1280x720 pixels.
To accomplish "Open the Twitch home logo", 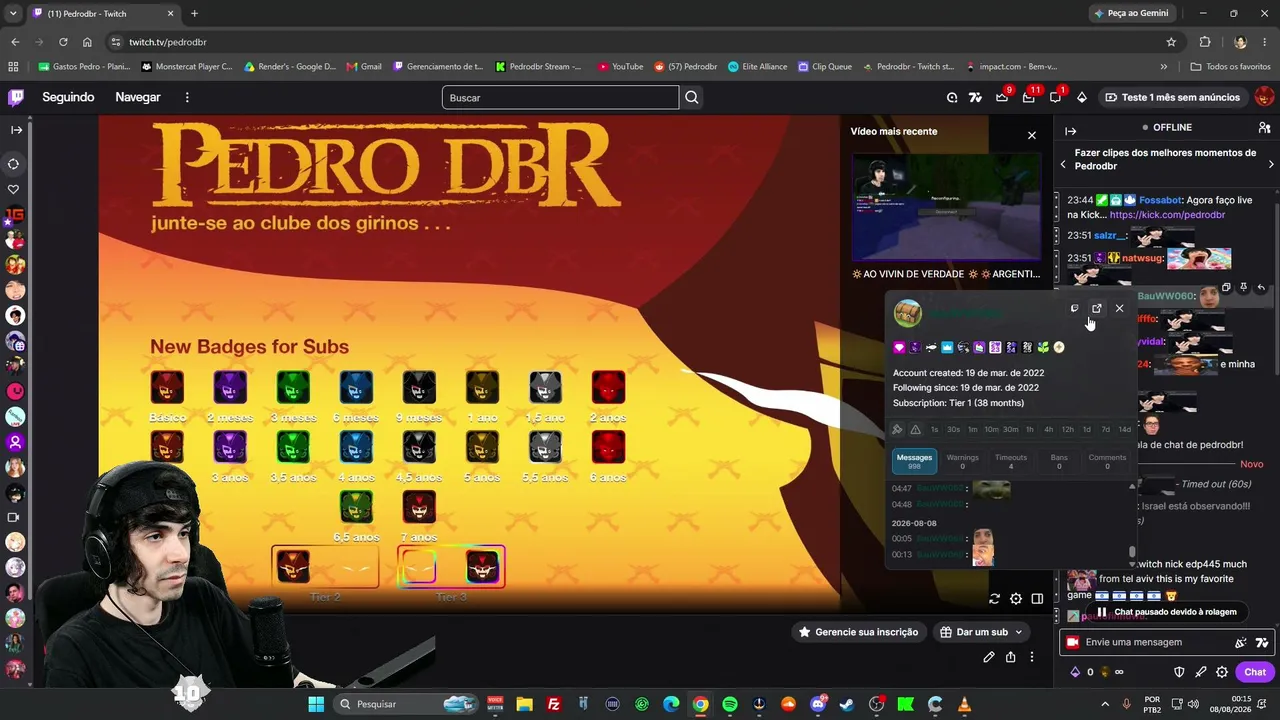I will pos(16,97).
